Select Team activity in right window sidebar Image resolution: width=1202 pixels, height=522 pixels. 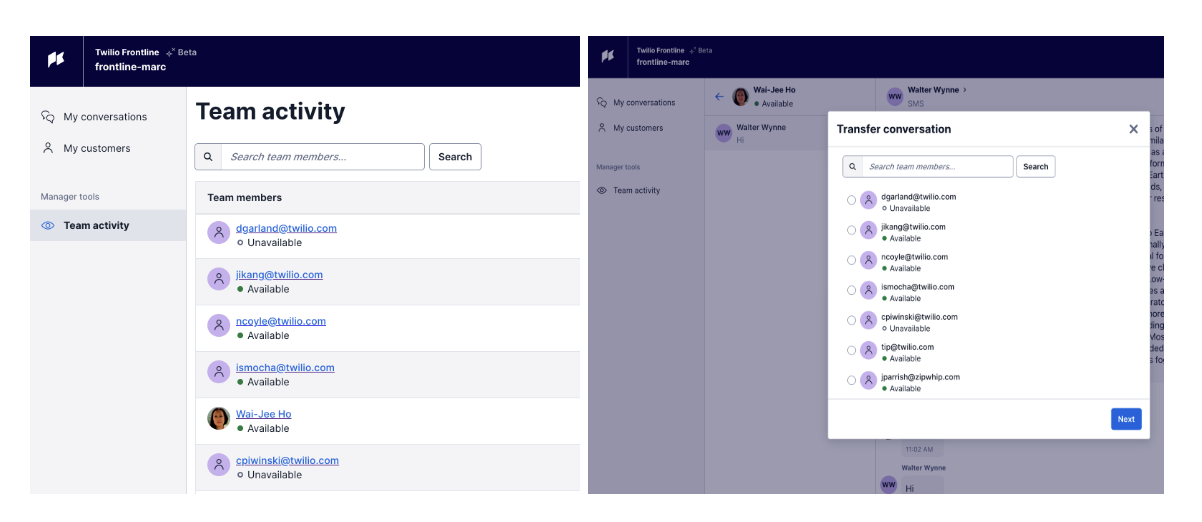(x=629, y=190)
